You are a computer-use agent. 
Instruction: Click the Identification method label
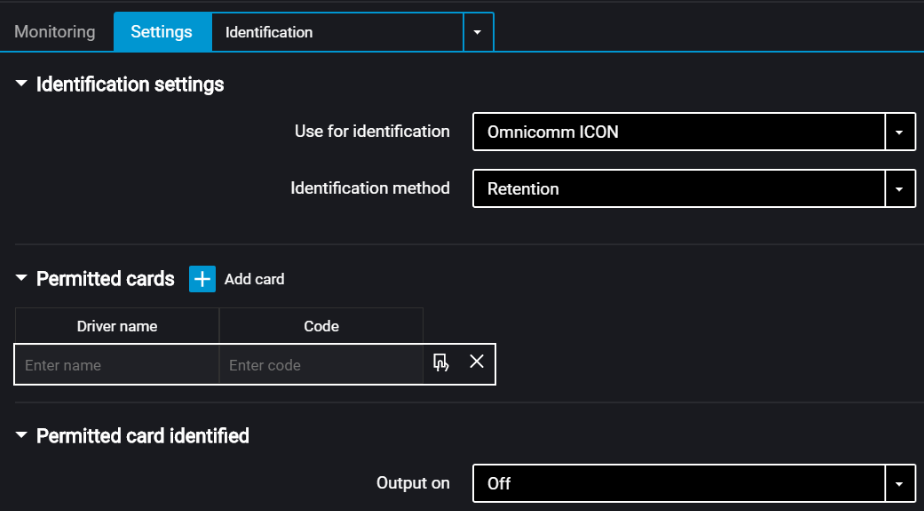coord(370,188)
